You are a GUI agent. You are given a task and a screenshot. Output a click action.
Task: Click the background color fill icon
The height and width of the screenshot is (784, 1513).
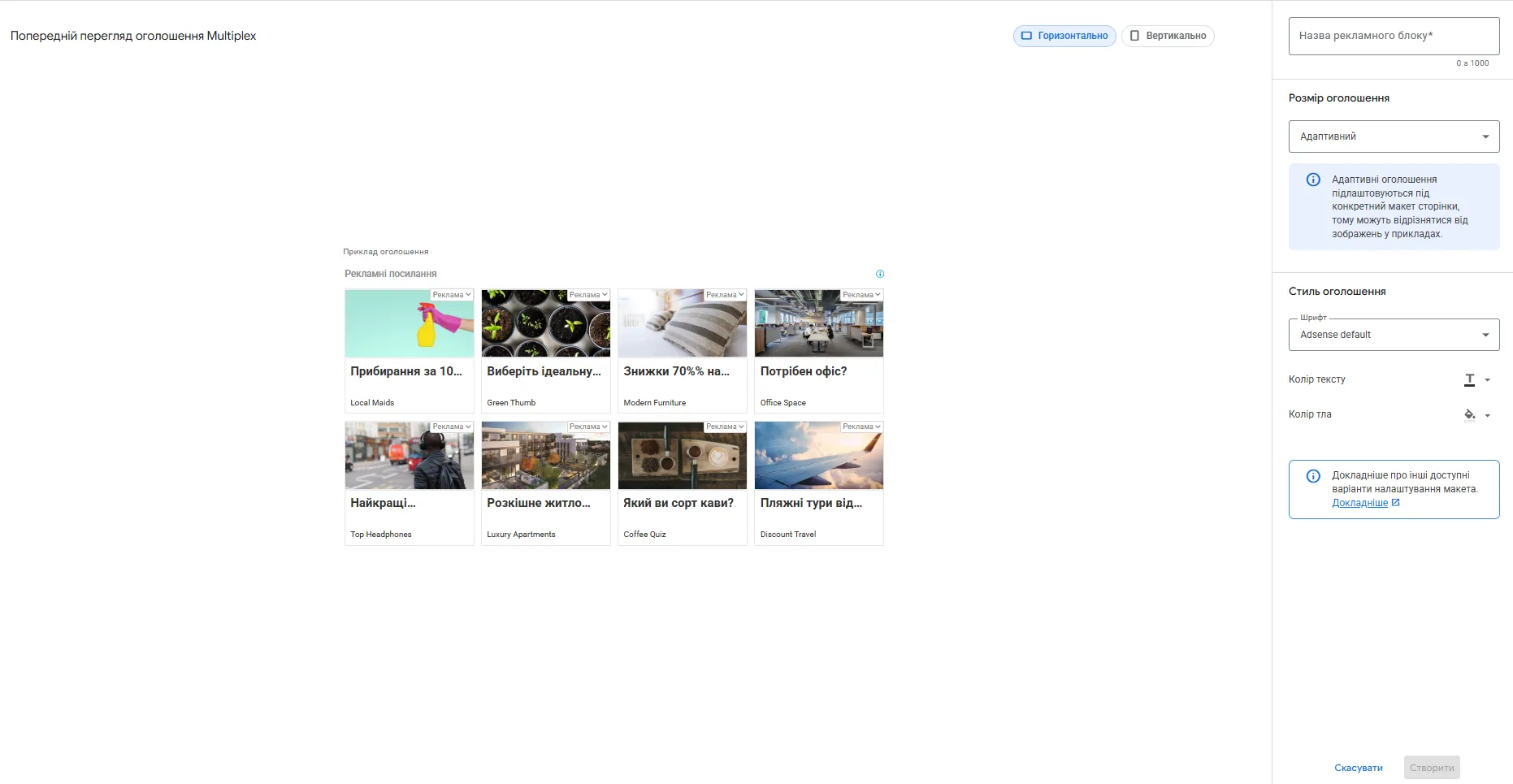(x=1469, y=414)
